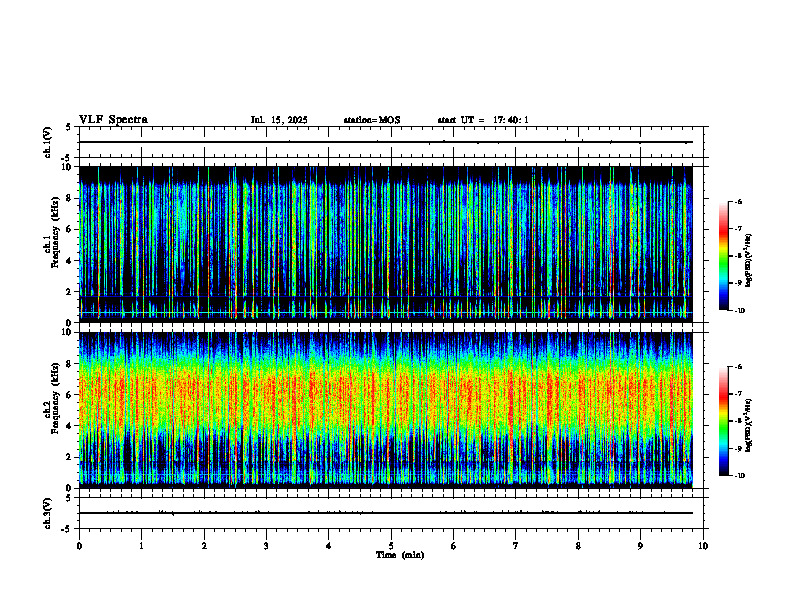The width and height of the screenshot is (792, 612).
Task: Click the time axis end tick label "10"
Action: [703, 546]
